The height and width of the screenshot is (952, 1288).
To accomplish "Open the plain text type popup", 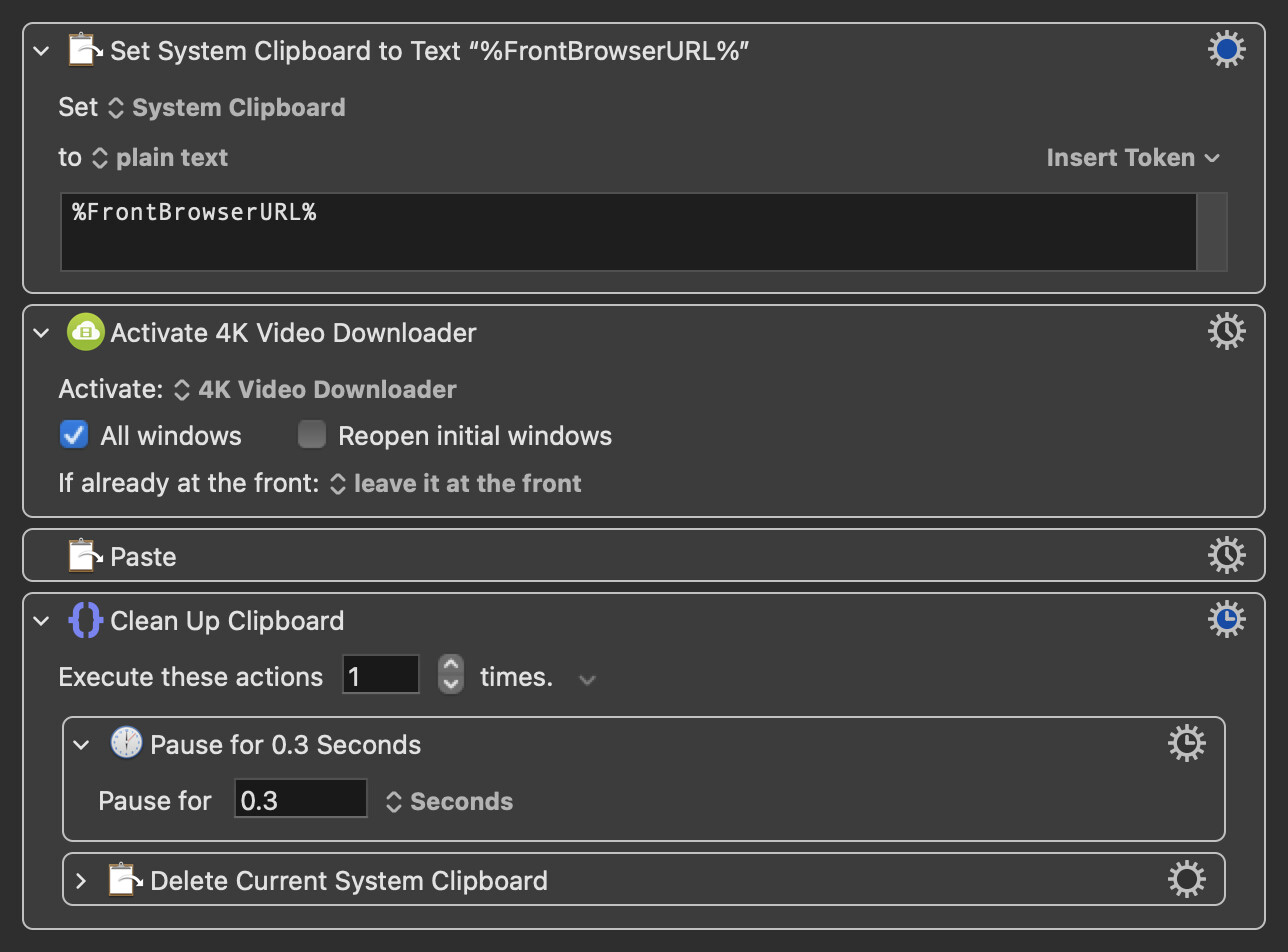I will [x=160, y=158].
